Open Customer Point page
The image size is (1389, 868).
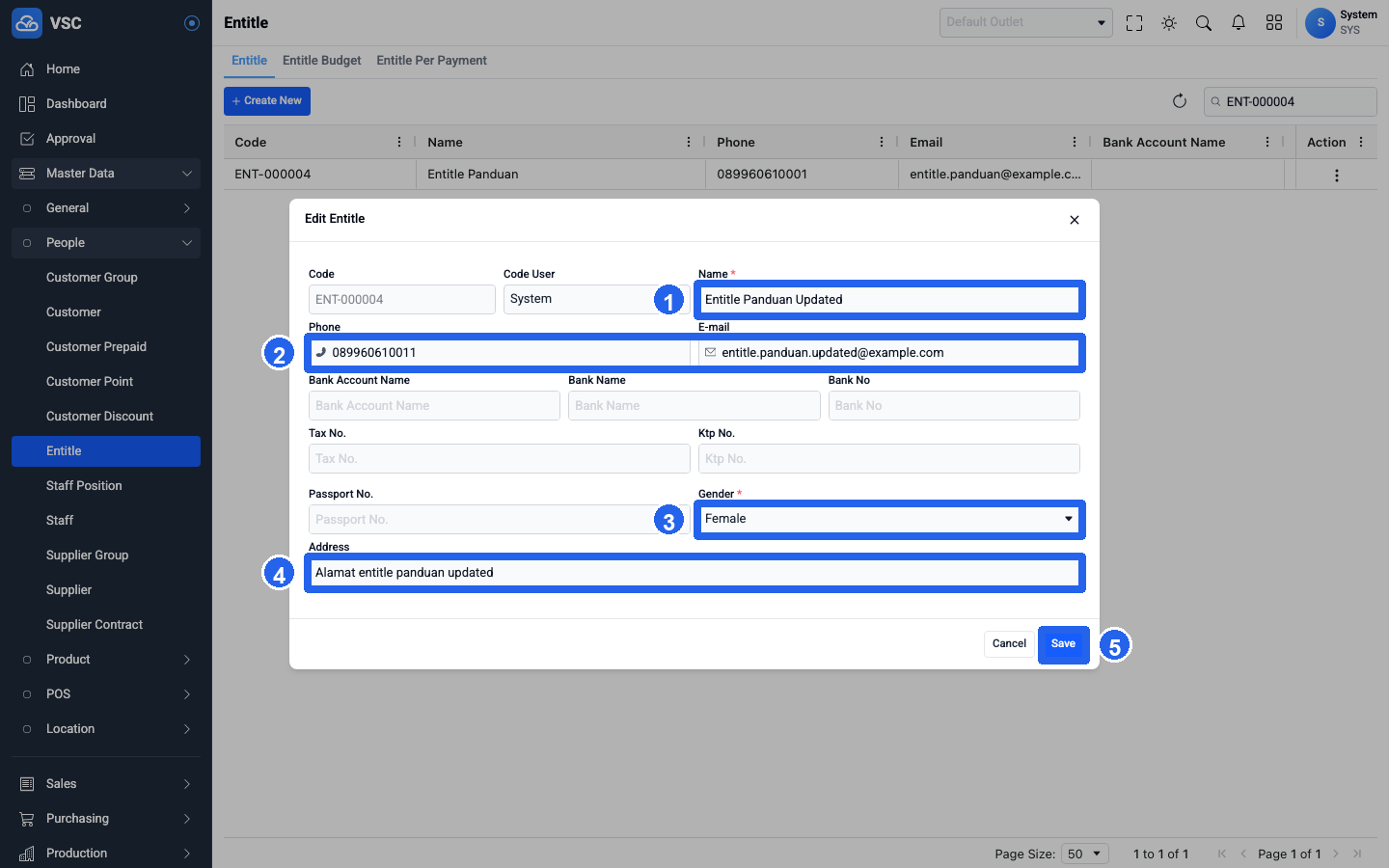(x=106, y=382)
